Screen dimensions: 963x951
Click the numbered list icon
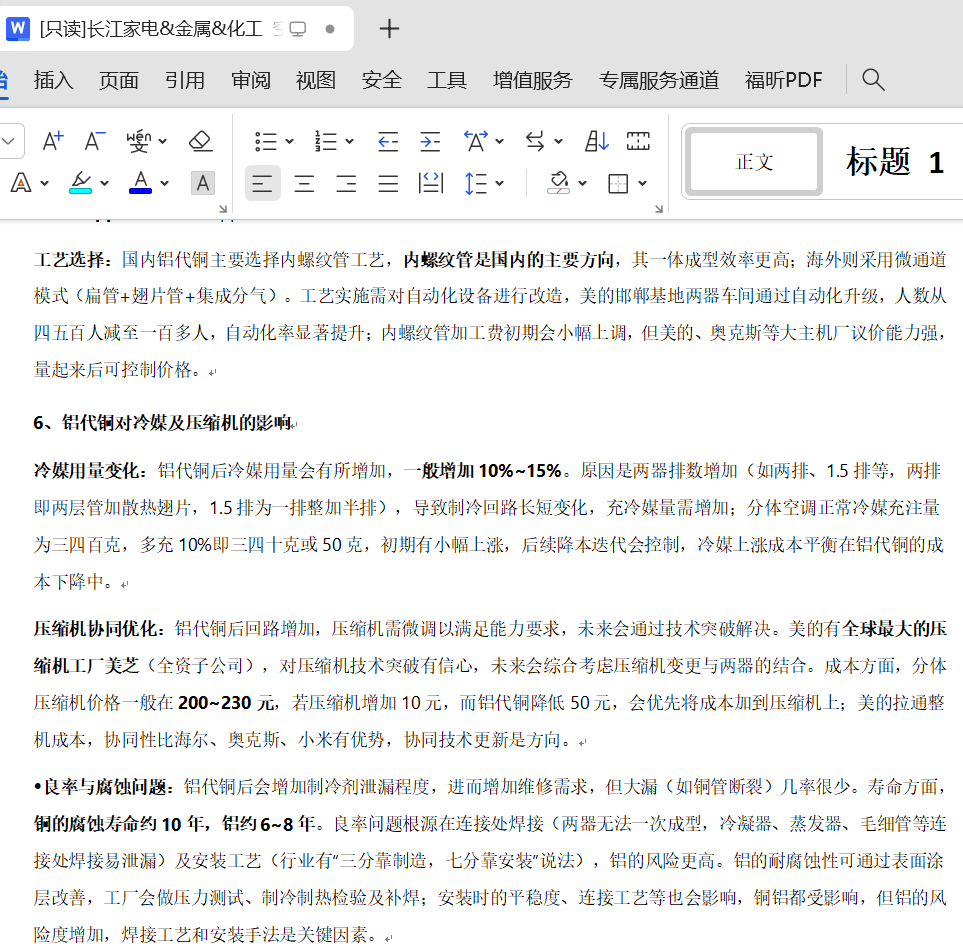326,141
